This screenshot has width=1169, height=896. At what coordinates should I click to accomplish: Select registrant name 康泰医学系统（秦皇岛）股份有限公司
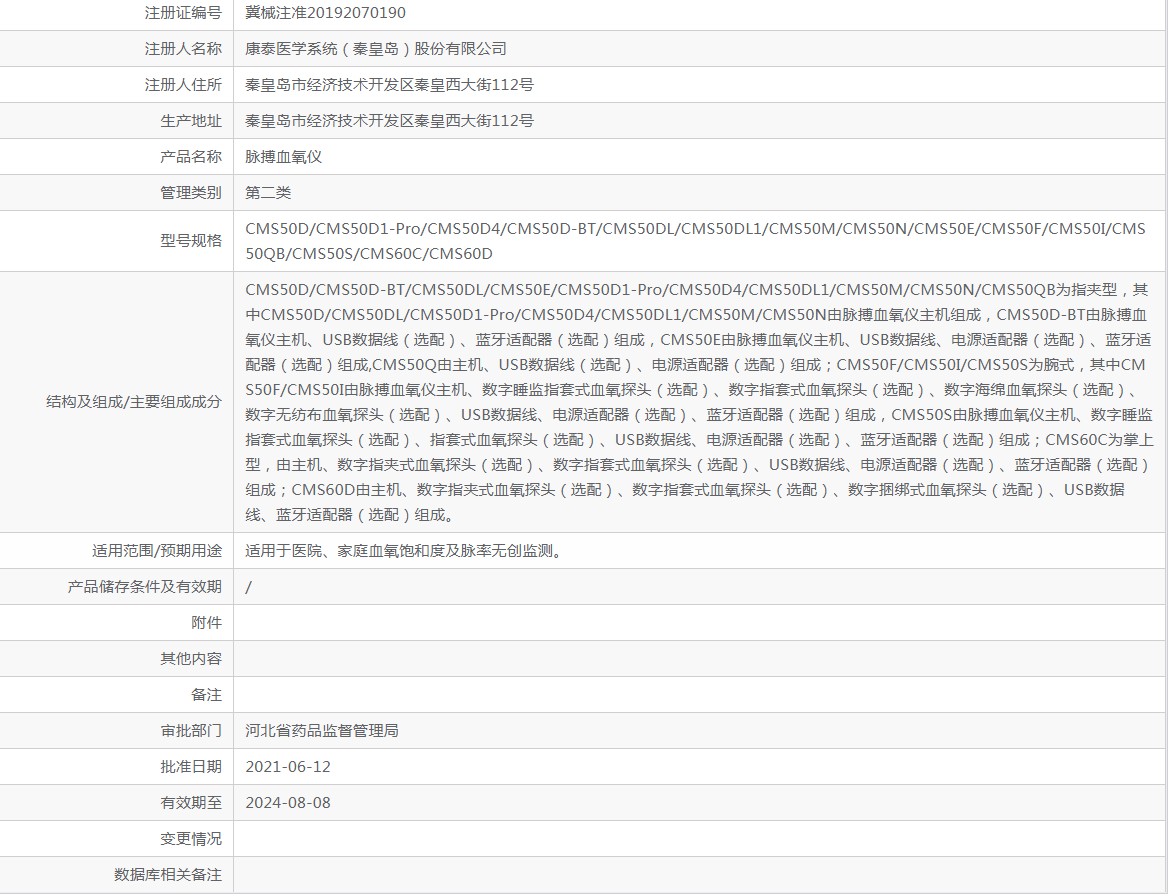tap(376, 48)
